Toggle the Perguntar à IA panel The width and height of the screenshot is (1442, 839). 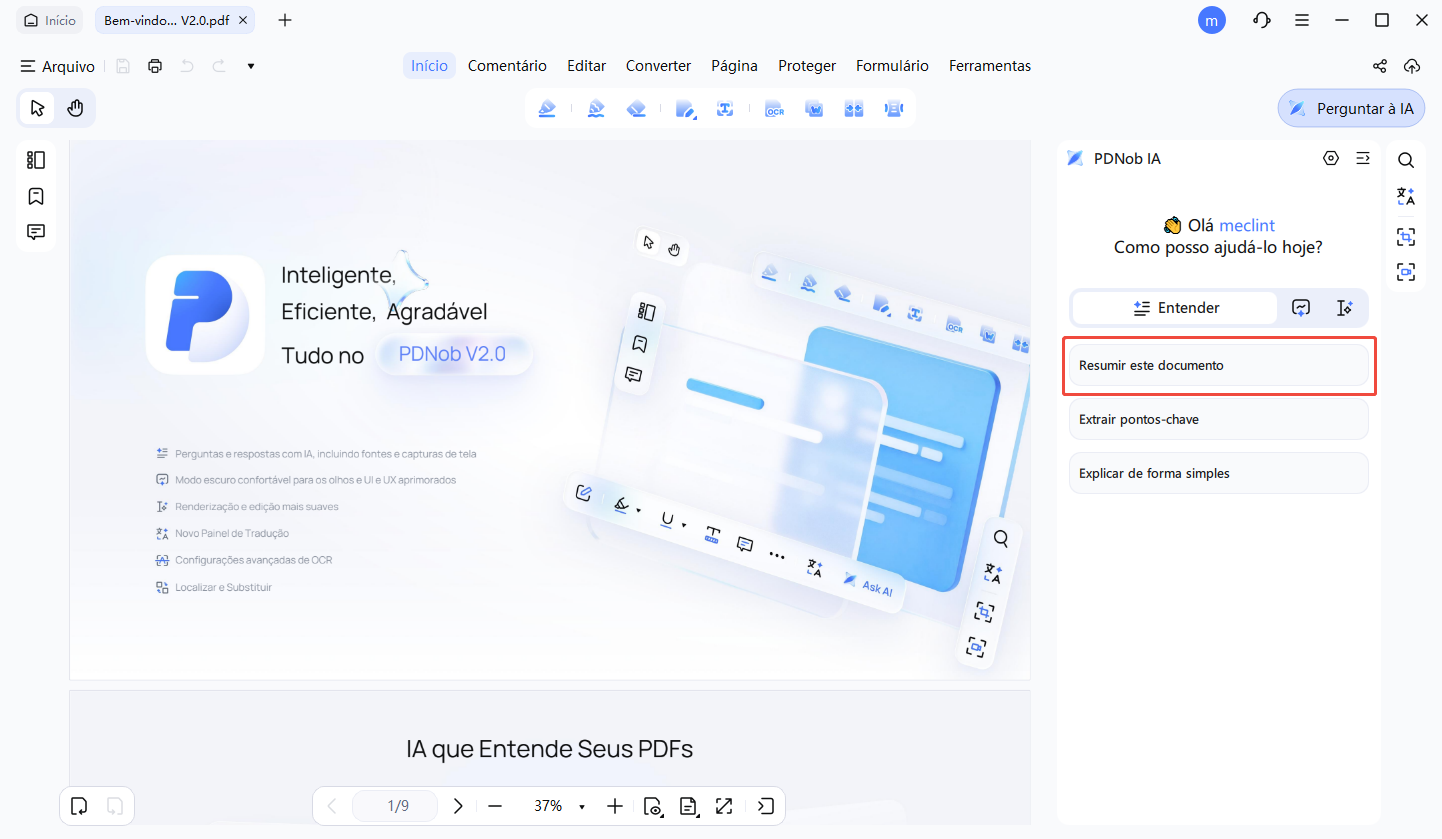tap(1351, 108)
